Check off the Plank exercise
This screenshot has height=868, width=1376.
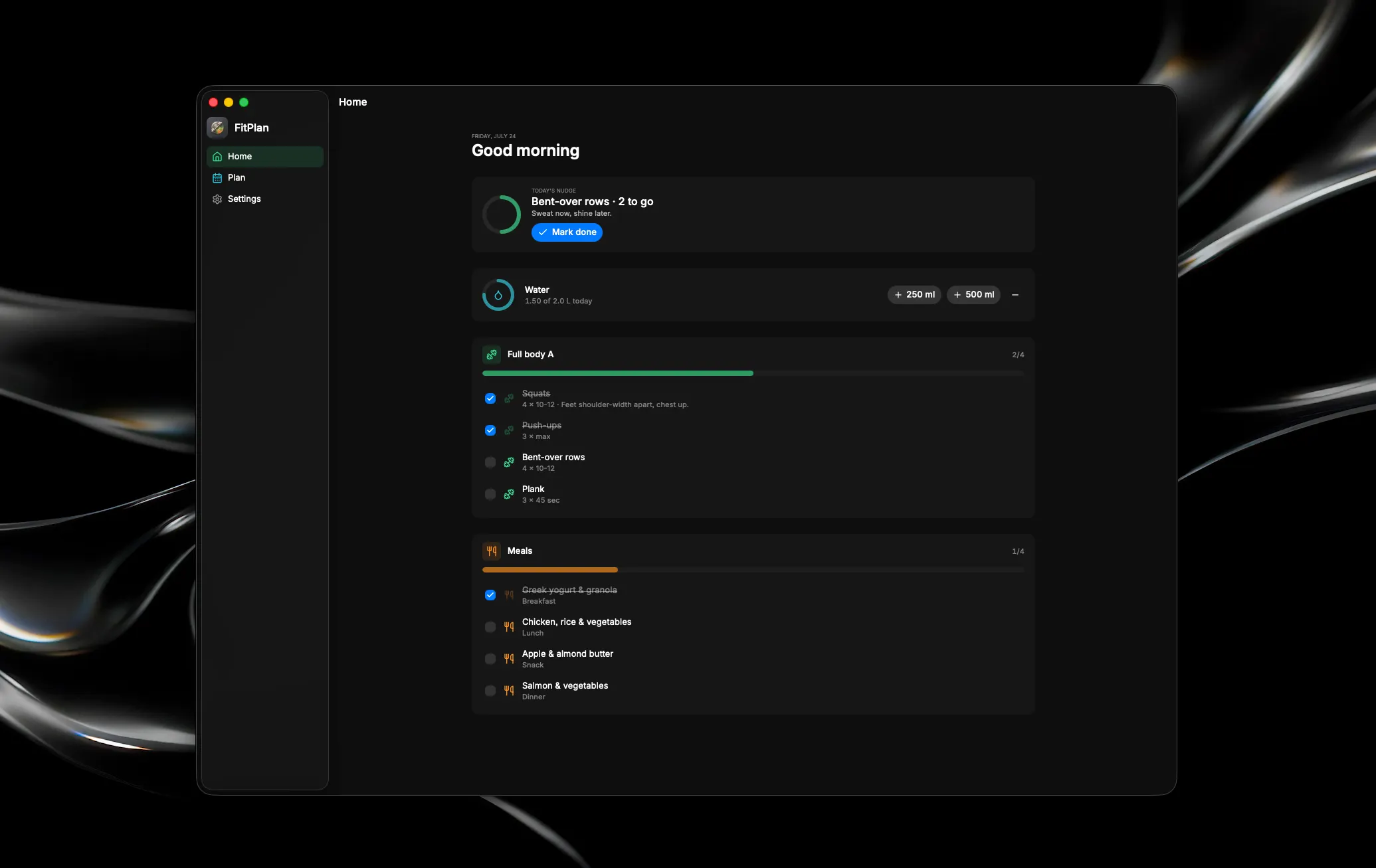click(x=490, y=494)
